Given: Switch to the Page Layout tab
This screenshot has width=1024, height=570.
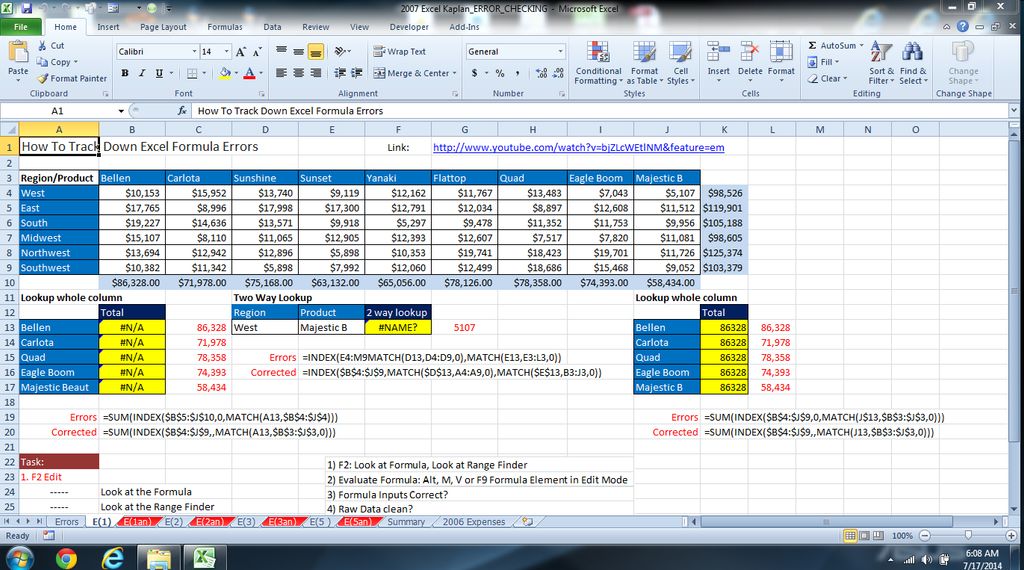Looking at the screenshot, I should click(163, 27).
